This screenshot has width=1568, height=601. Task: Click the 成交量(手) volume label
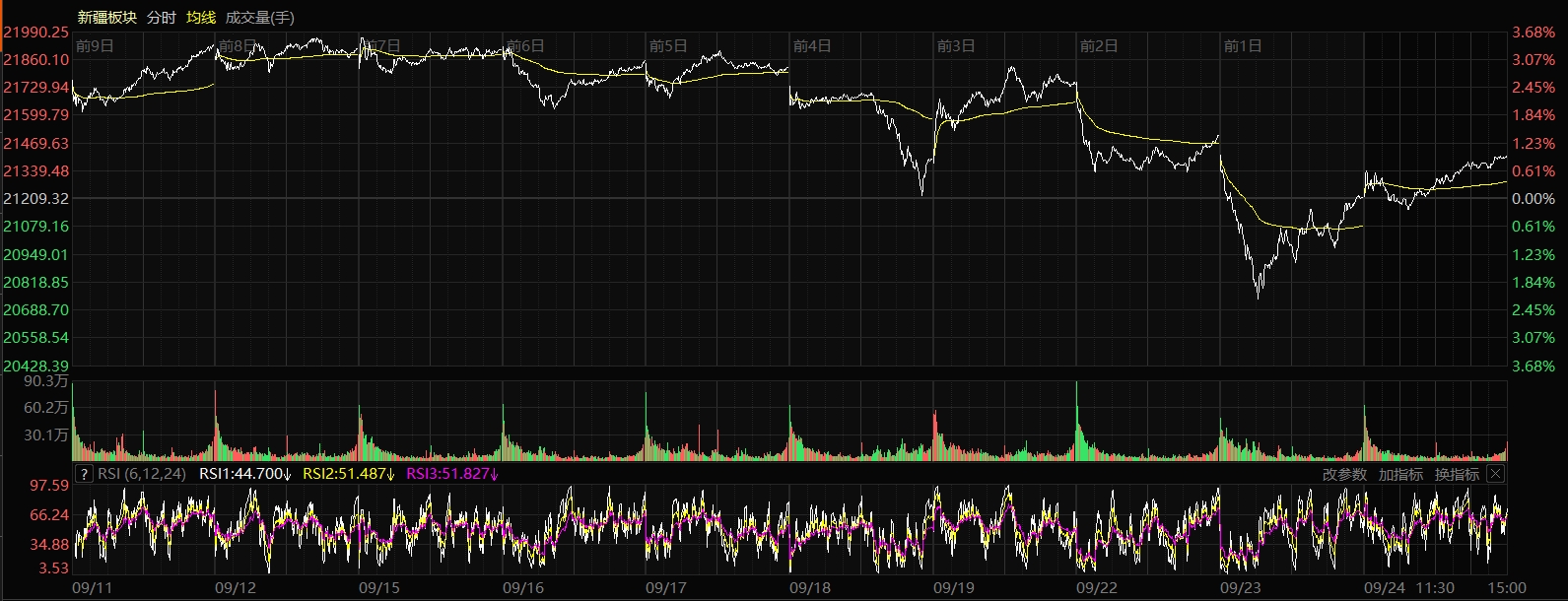(x=260, y=18)
